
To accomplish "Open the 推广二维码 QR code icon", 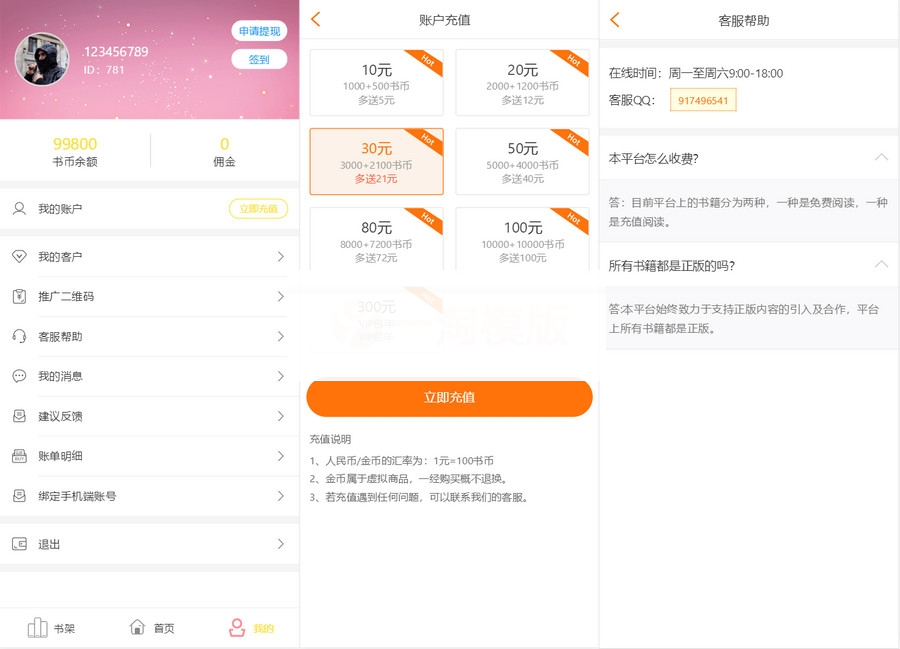I will tap(18, 296).
